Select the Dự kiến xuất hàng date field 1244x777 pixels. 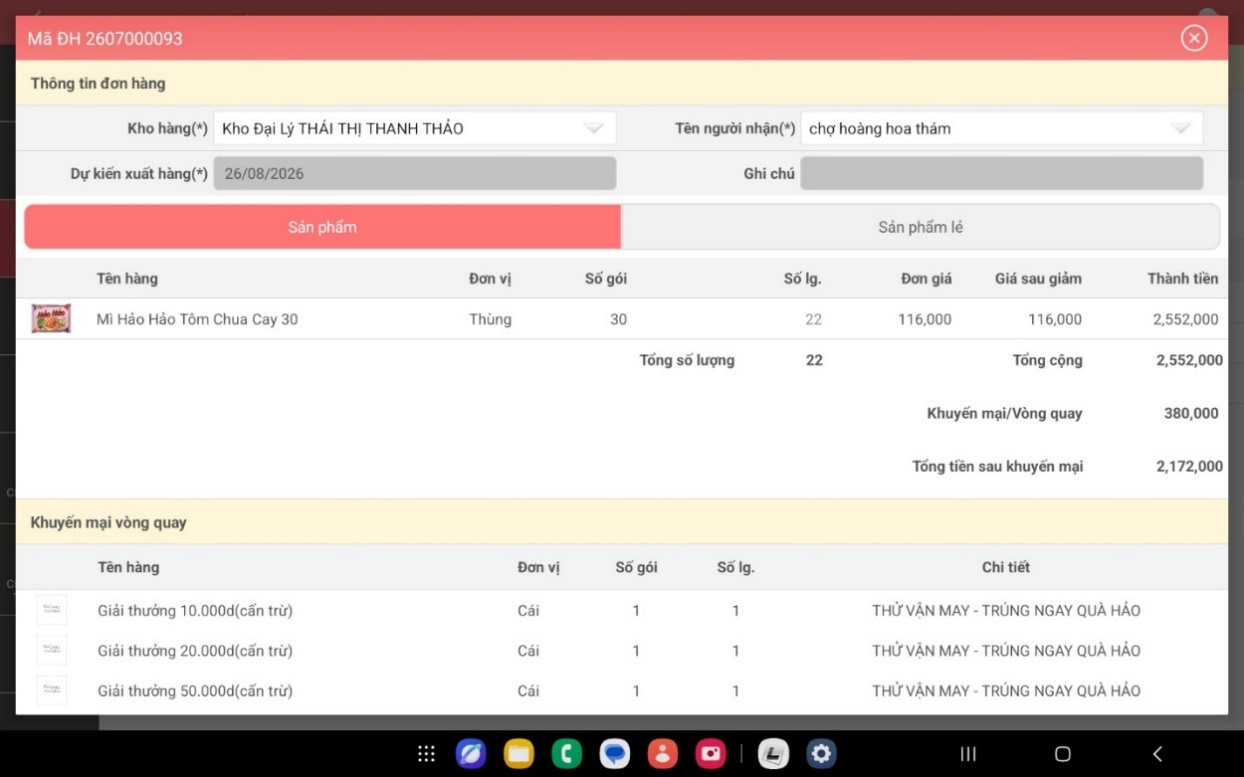pyautogui.click(x=415, y=173)
